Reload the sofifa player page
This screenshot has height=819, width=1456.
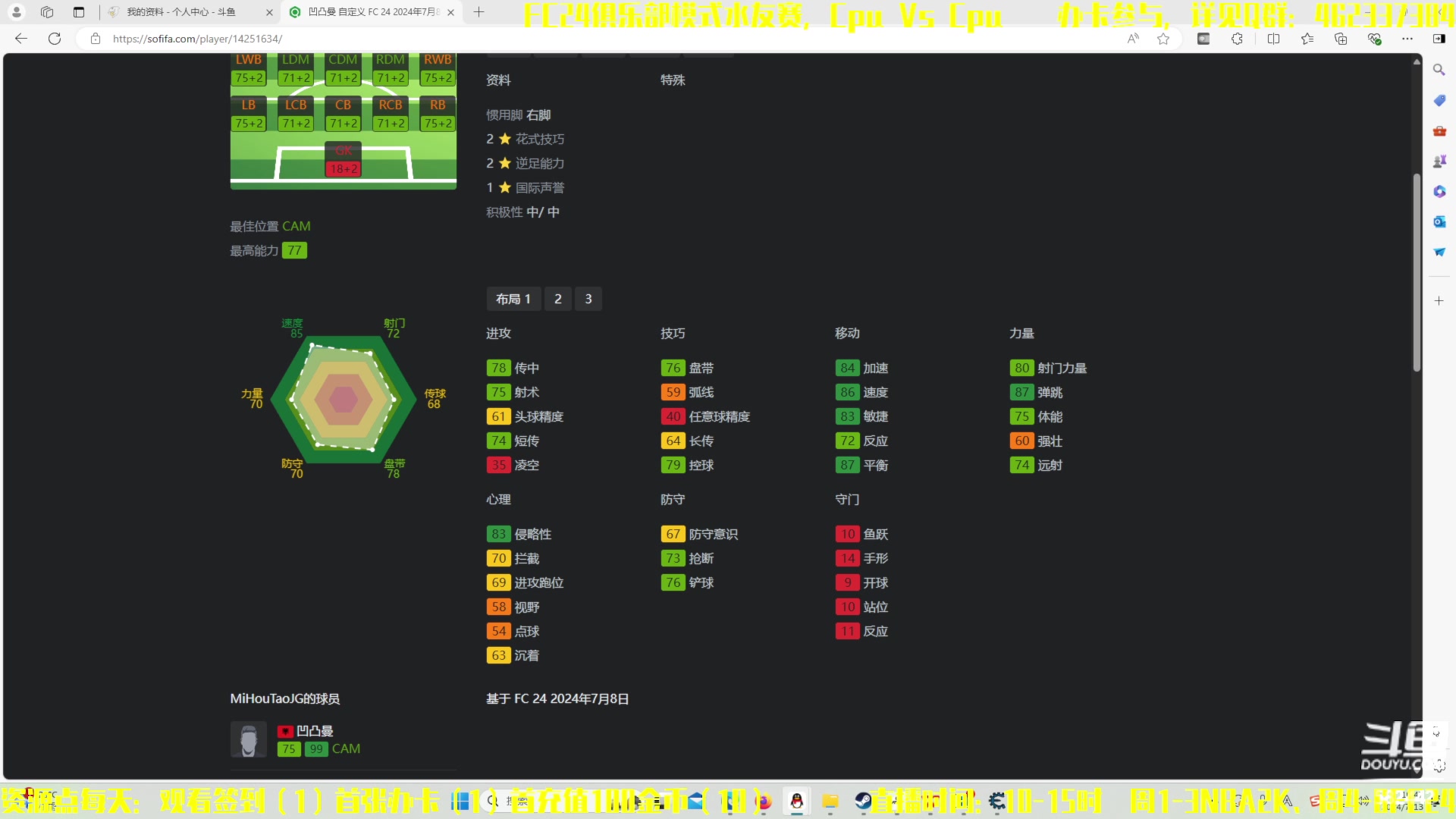click(x=55, y=39)
